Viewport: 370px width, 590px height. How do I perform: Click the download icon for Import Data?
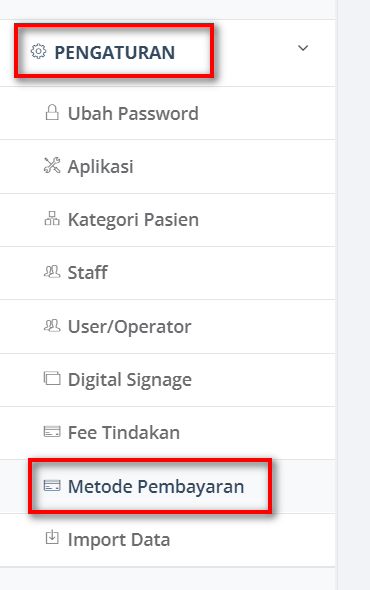[x=52, y=538]
